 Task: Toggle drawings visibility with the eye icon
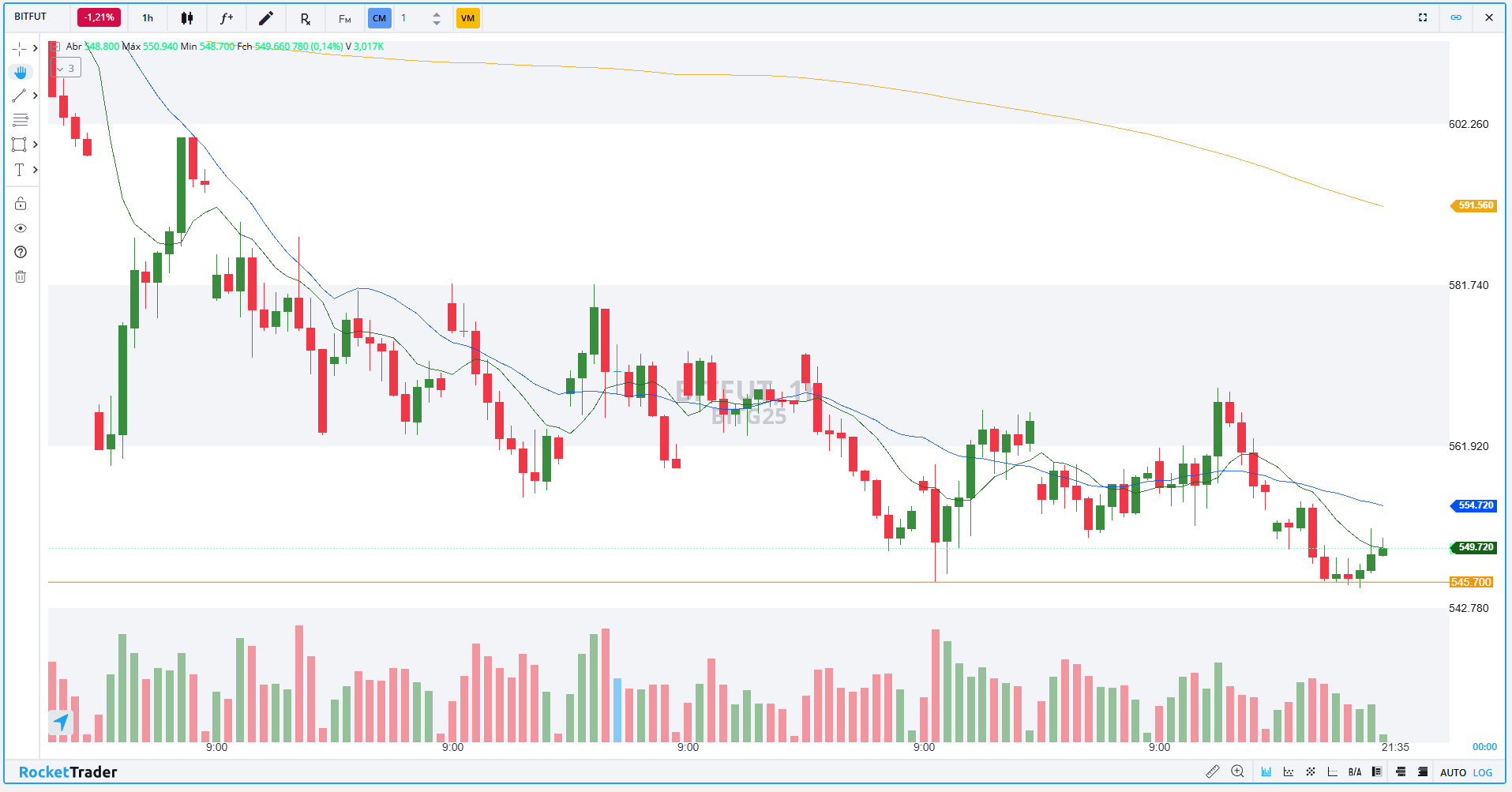click(x=21, y=228)
